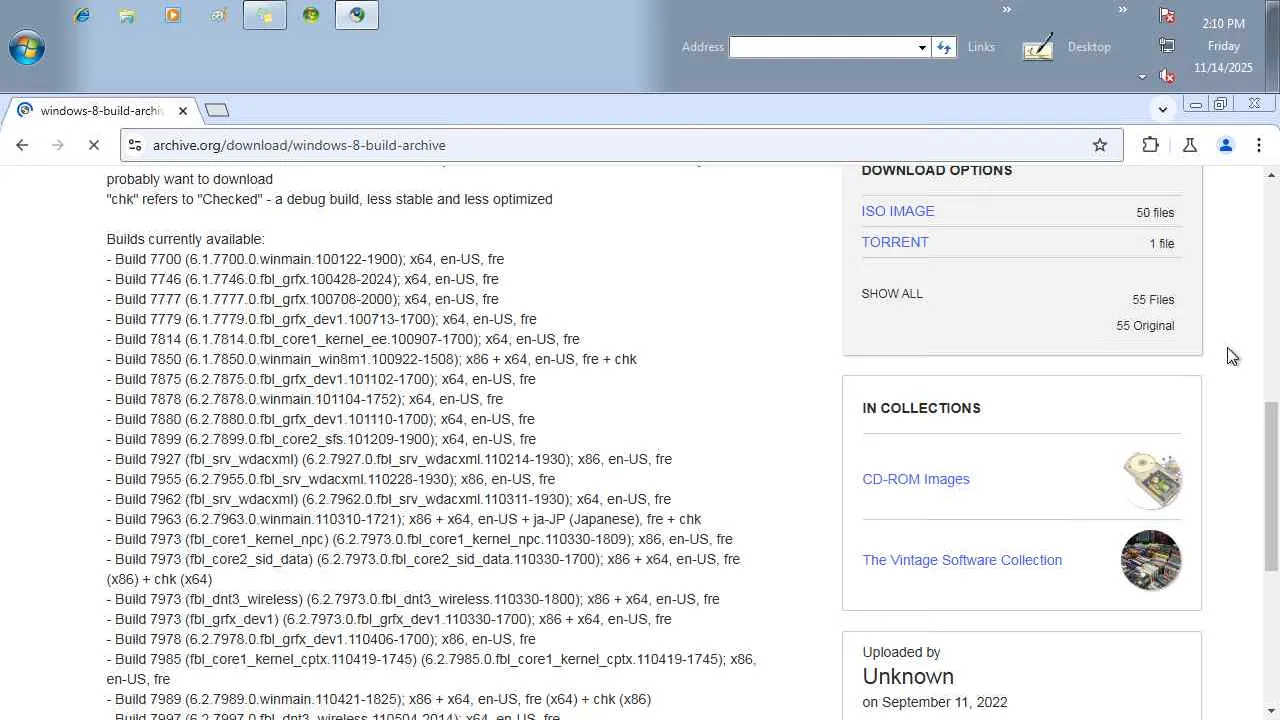Viewport: 1280px width, 720px height.
Task: Click the muted volume tray icon
Action: tap(1167, 76)
